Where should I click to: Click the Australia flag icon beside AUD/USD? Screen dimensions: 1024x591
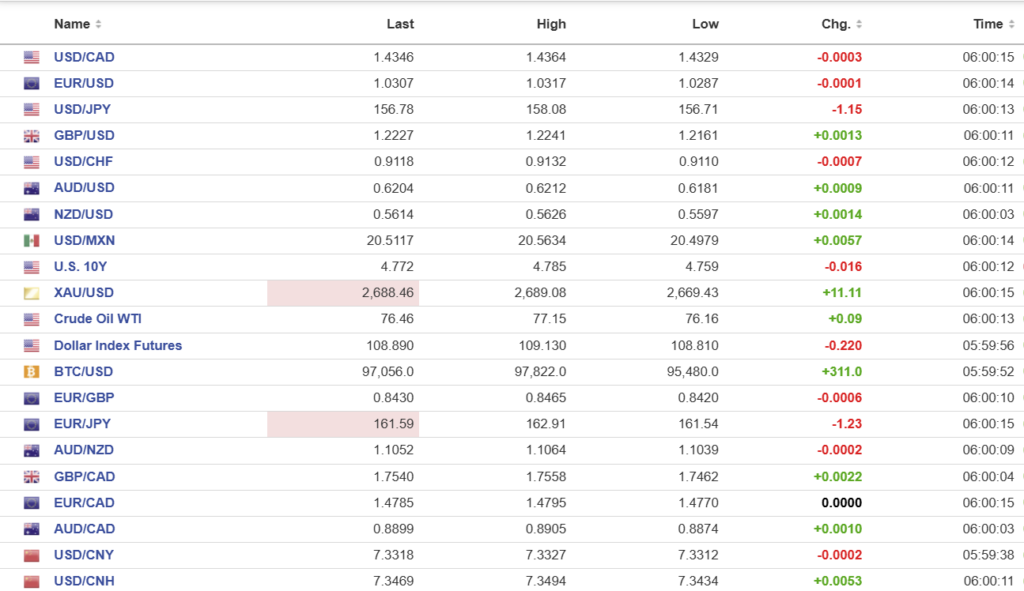(x=32, y=188)
